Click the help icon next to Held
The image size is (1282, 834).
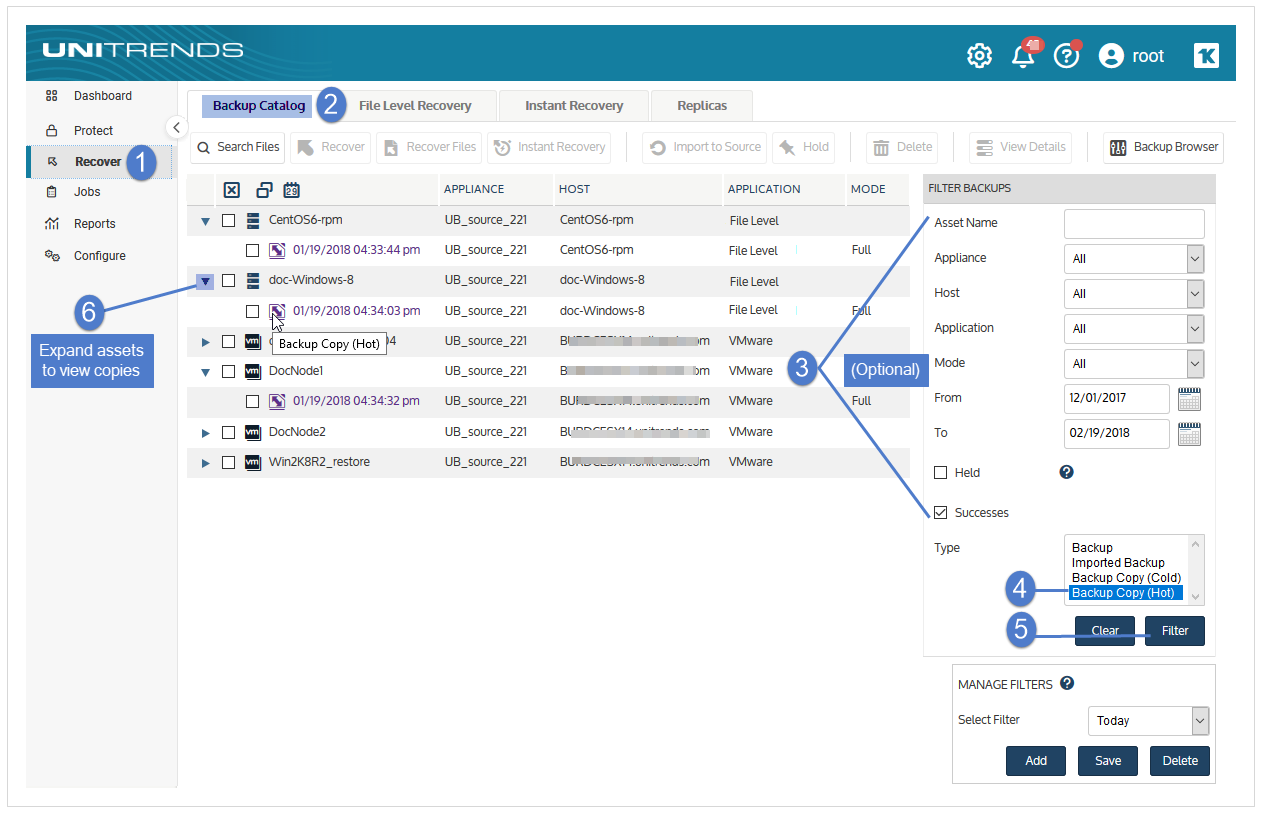(x=1066, y=472)
